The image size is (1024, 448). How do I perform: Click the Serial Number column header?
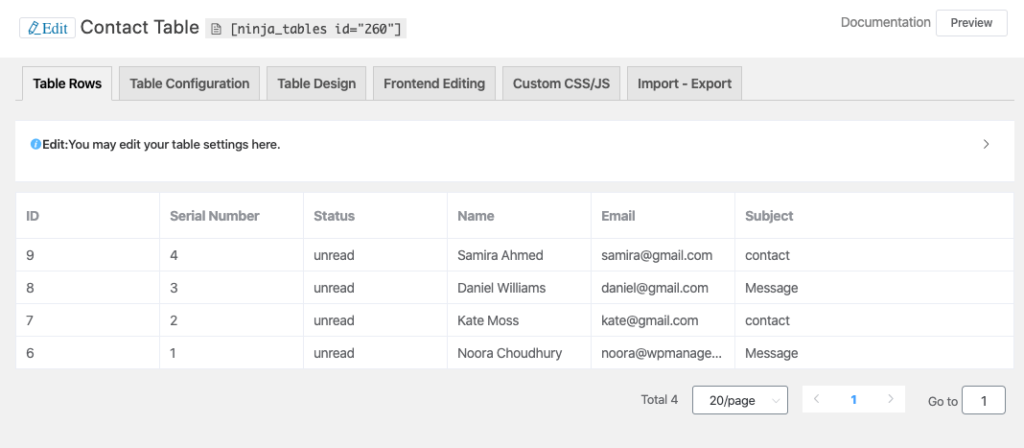pyautogui.click(x=214, y=215)
